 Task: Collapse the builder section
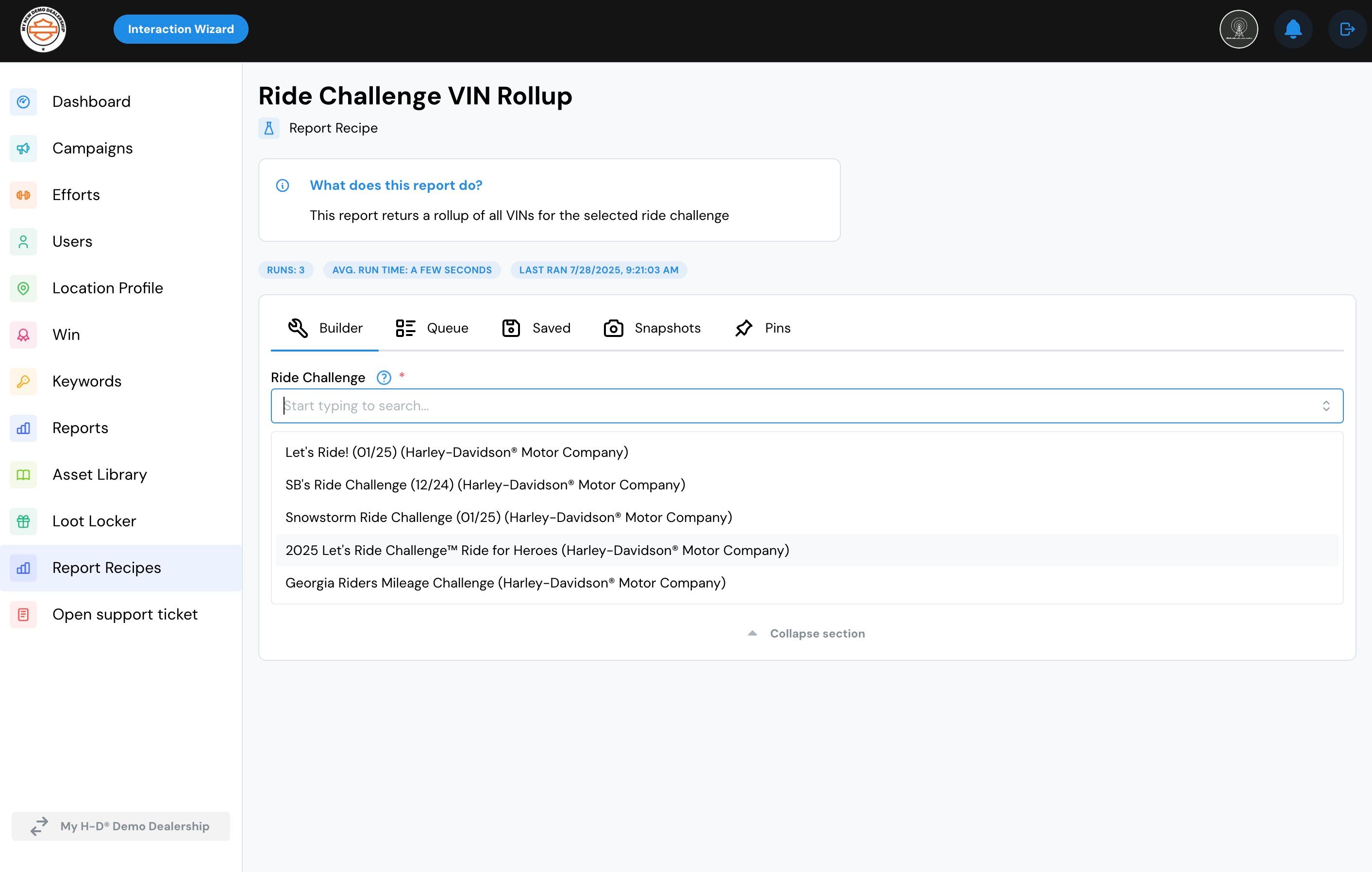pos(806,634)
